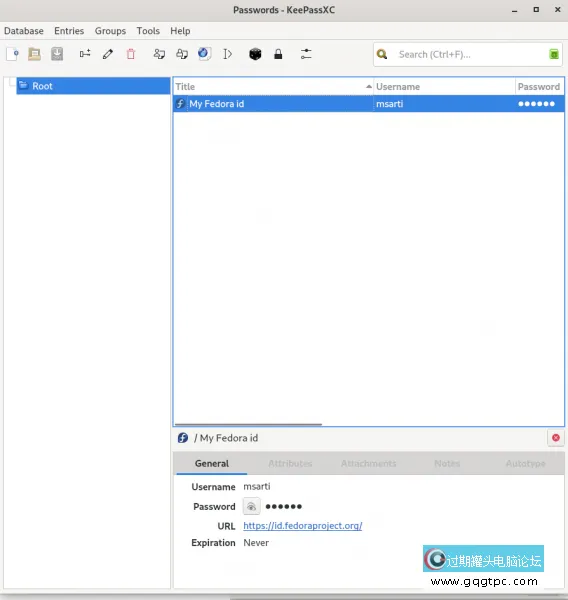Open the Help menu
568x600 pixels.
(180, 31)
